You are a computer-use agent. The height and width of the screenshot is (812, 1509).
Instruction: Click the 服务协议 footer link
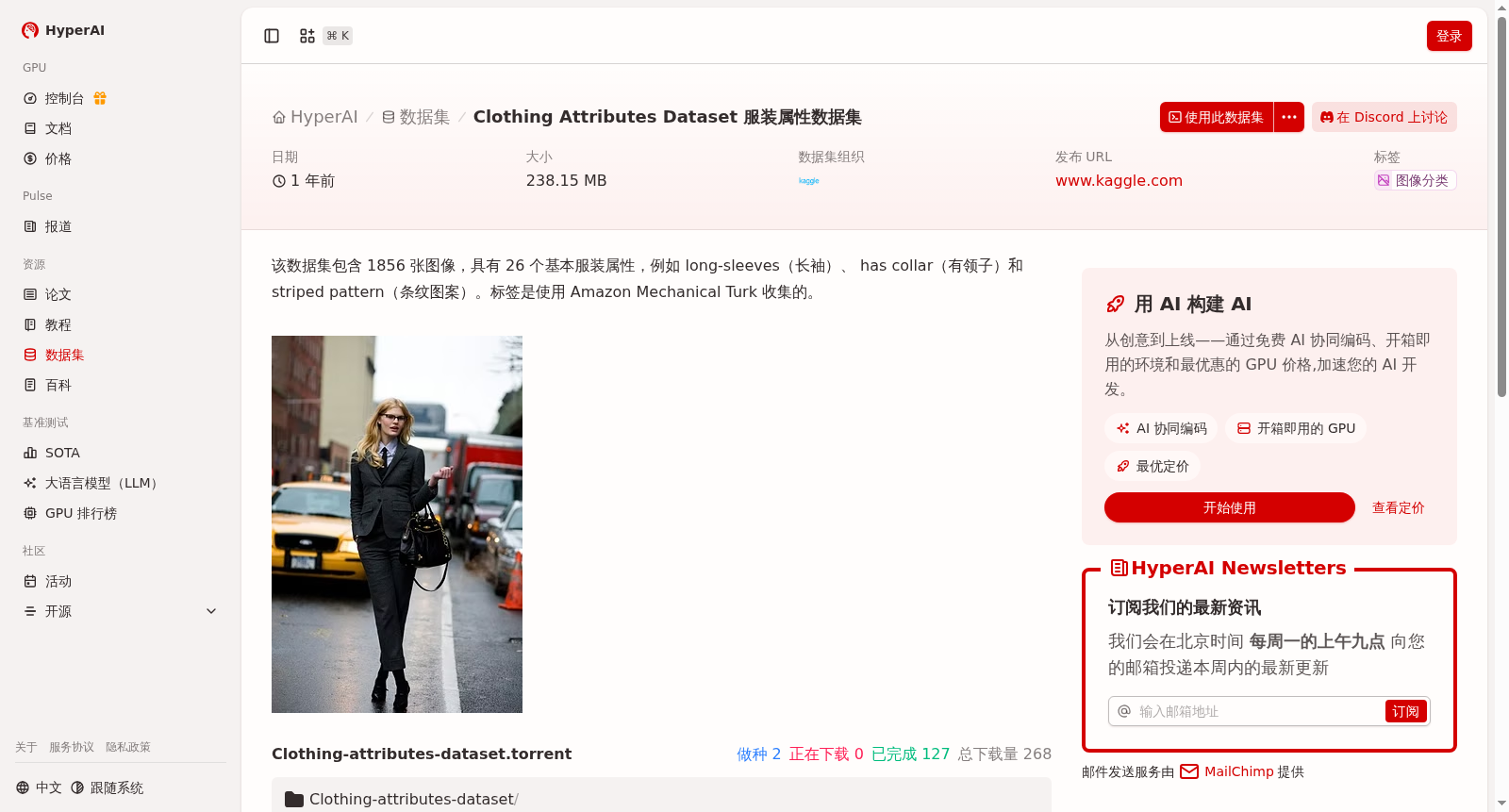tap(72, 747)
